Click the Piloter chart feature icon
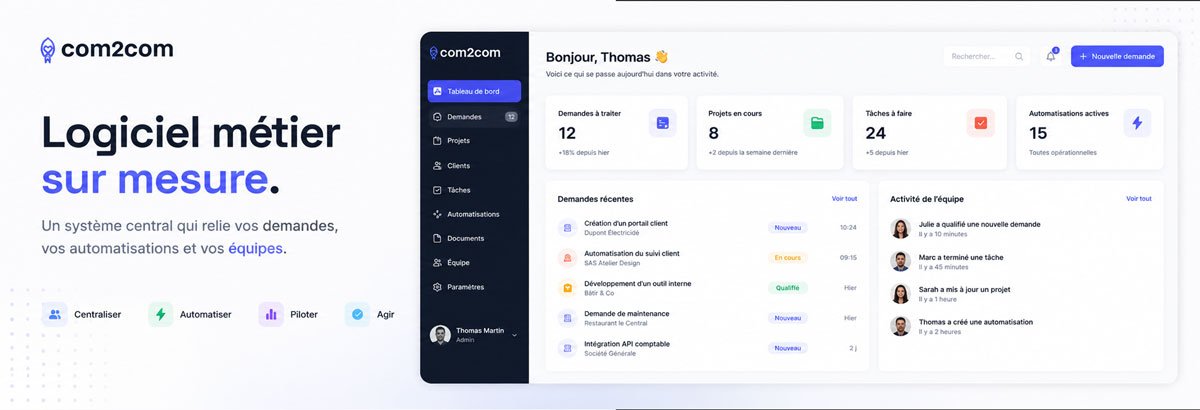This screenshot has width=1200, height=410. pyautogui.click(x=271, y=314)
